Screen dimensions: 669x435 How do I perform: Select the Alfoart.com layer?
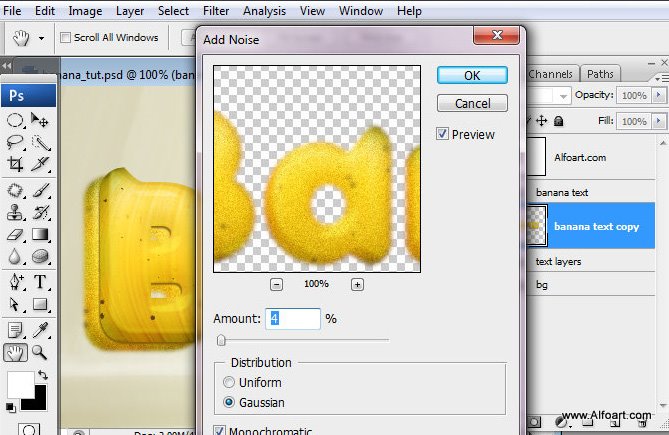click(591, 157)
